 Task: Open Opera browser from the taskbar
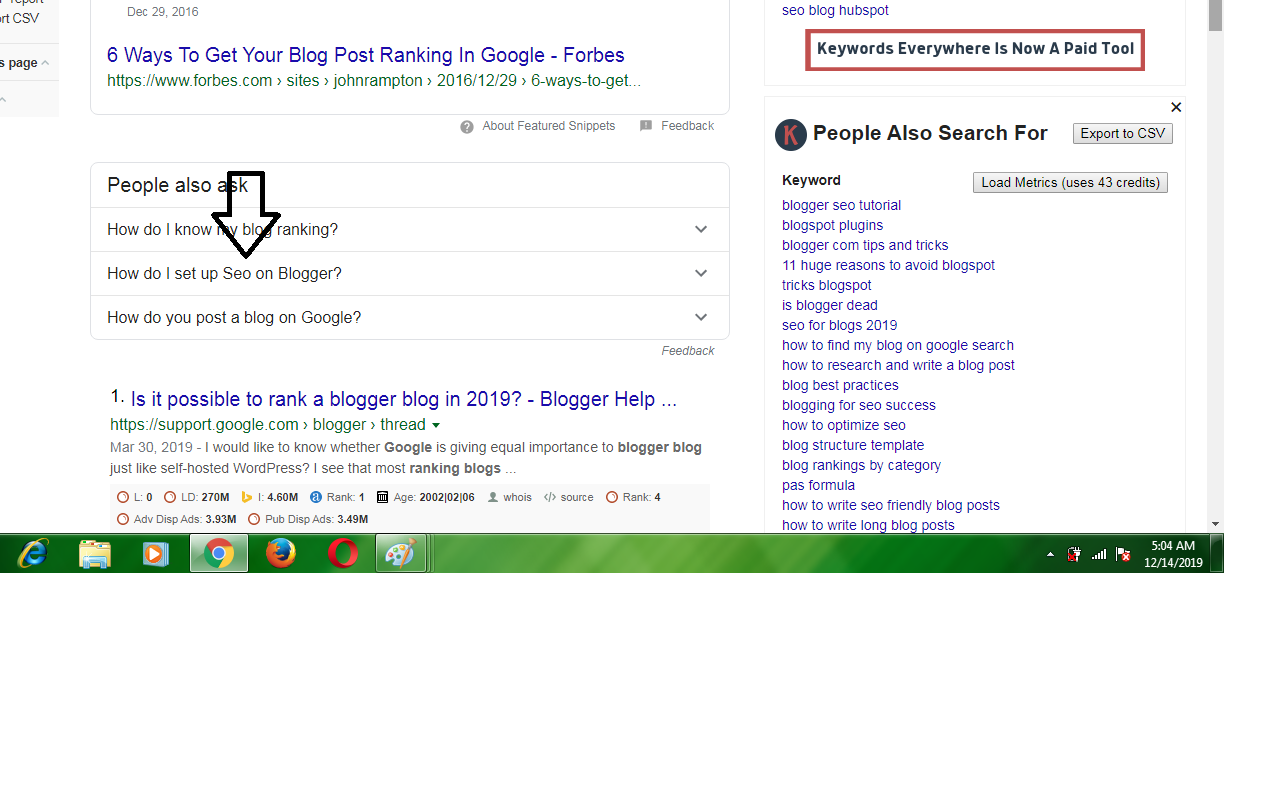click(x=343, y=553)
